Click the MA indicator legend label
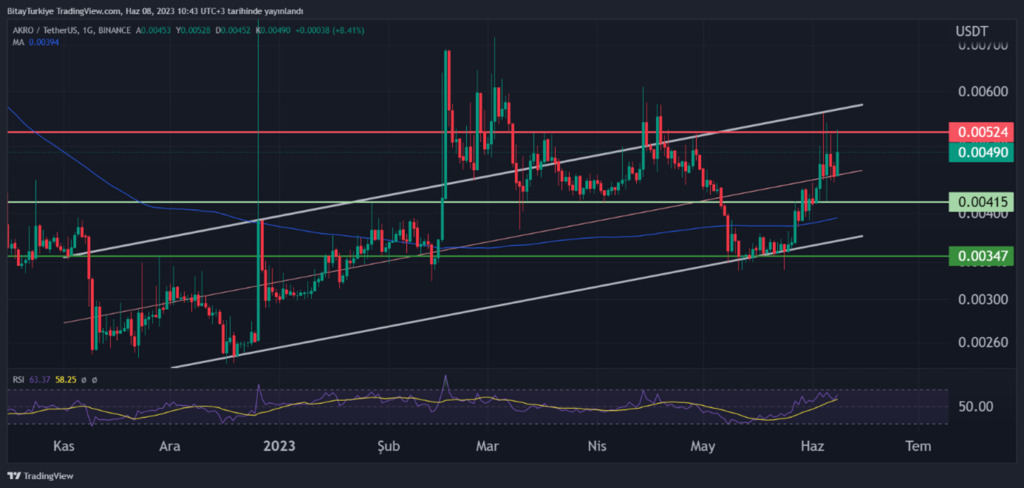Screen dimensions: 1024x488 click(x=17, y=44)
